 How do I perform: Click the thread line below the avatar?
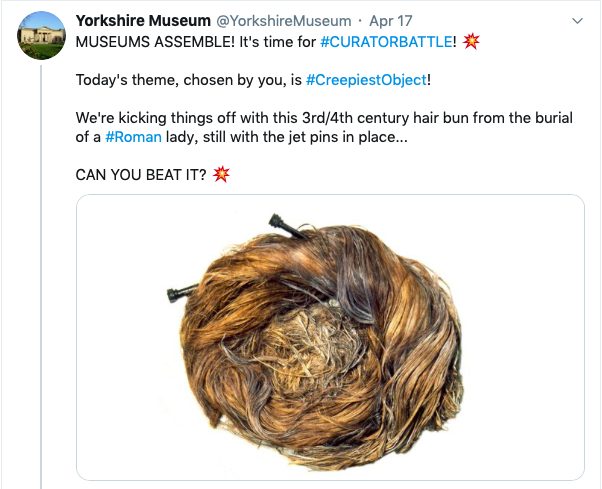[x=41, y=276]
